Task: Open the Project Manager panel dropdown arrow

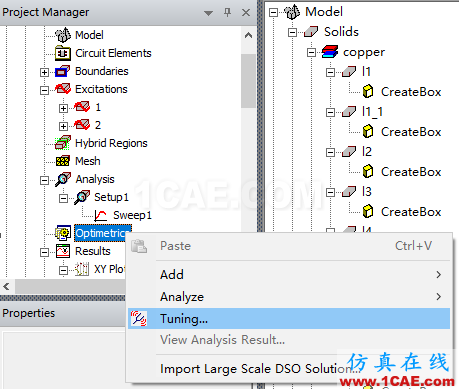Action: coord(208,13)
